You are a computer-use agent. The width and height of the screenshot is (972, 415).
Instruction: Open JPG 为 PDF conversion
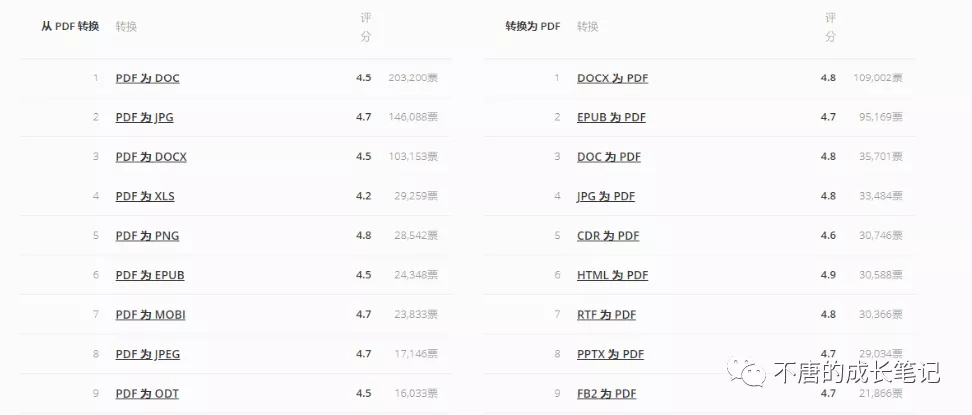[x=606, y=196]
